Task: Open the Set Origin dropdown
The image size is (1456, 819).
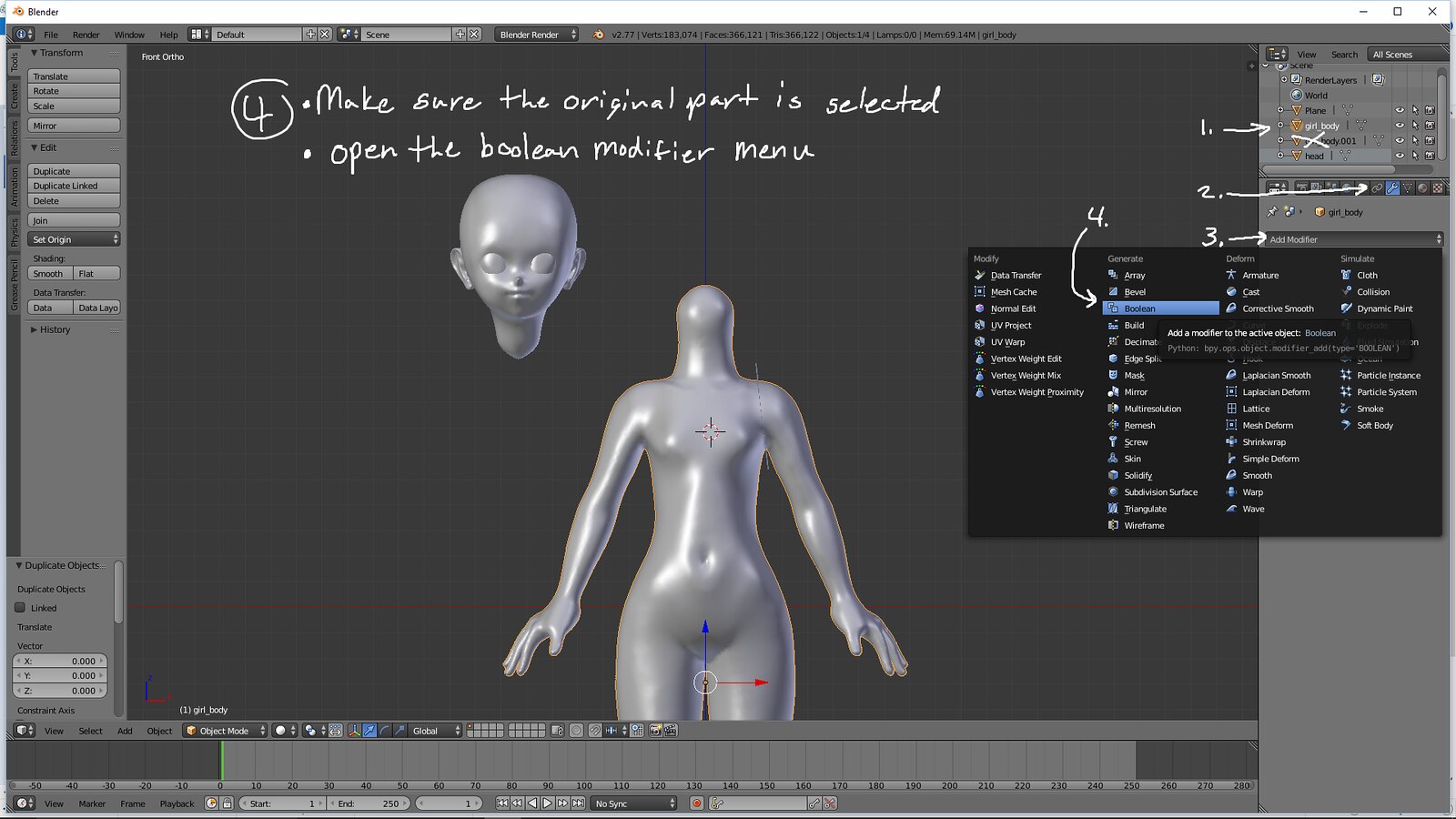Action: pyautogui.click(x=75, y=239)
